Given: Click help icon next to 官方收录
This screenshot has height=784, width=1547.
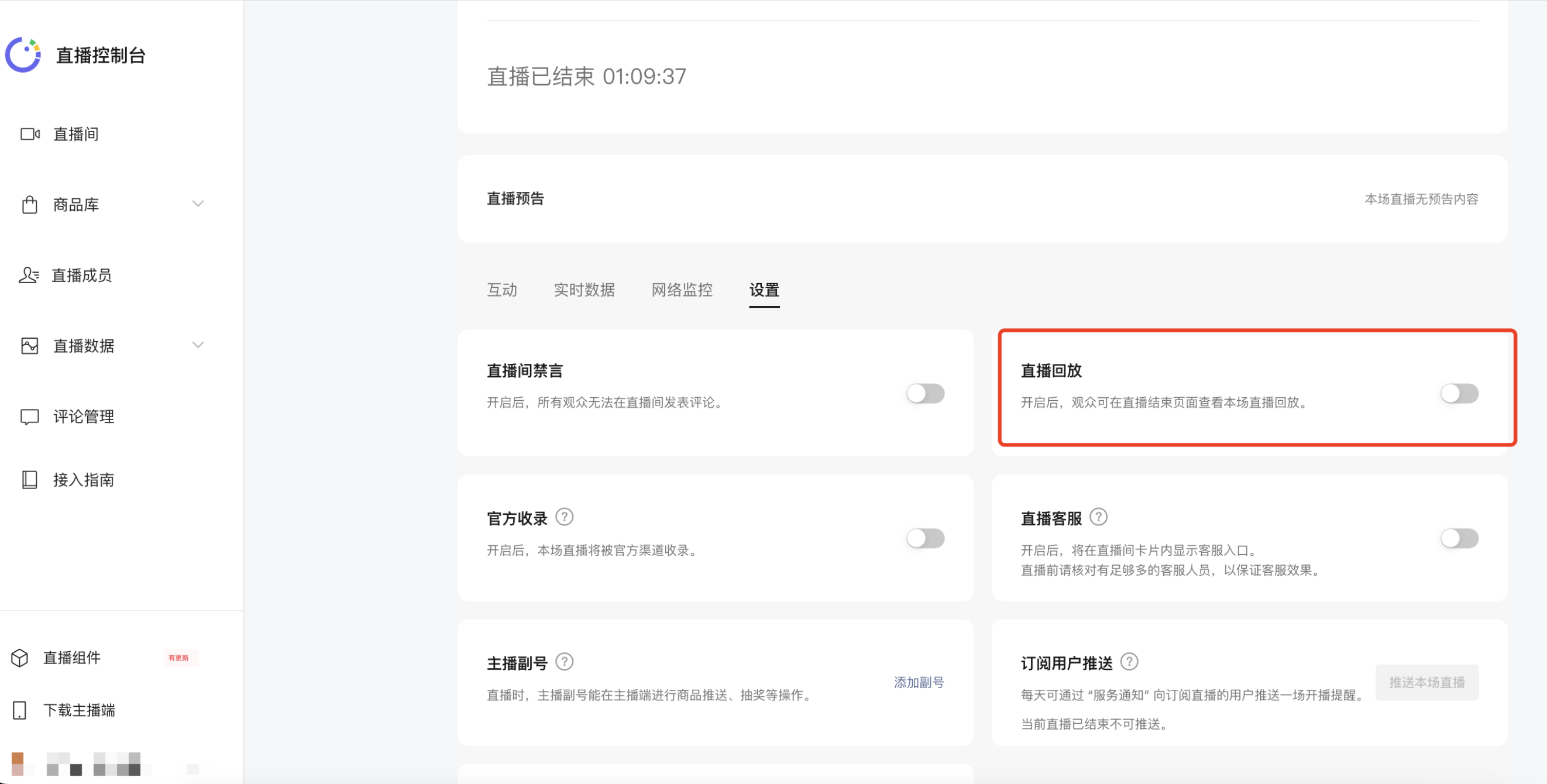Looking at the screenshot, I should pos(564,517).
